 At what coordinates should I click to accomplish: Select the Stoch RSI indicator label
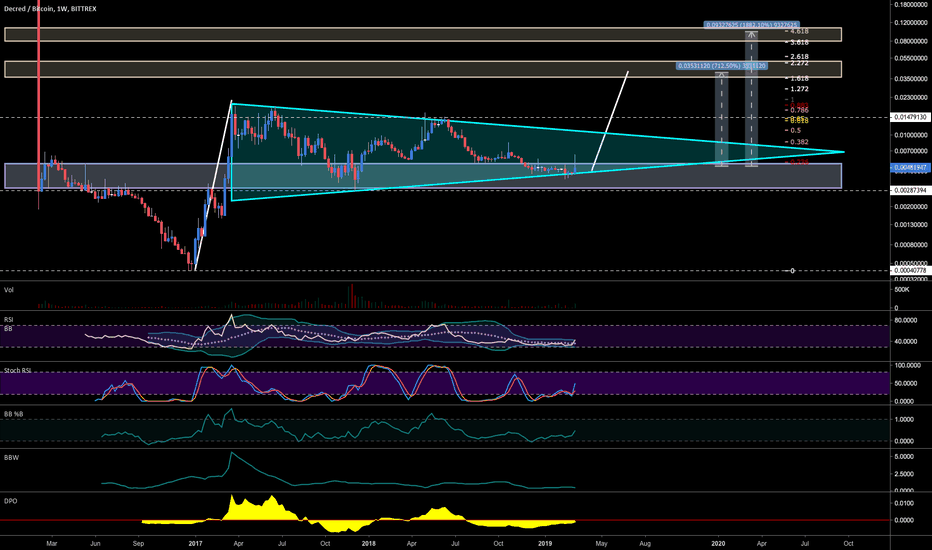17,370
